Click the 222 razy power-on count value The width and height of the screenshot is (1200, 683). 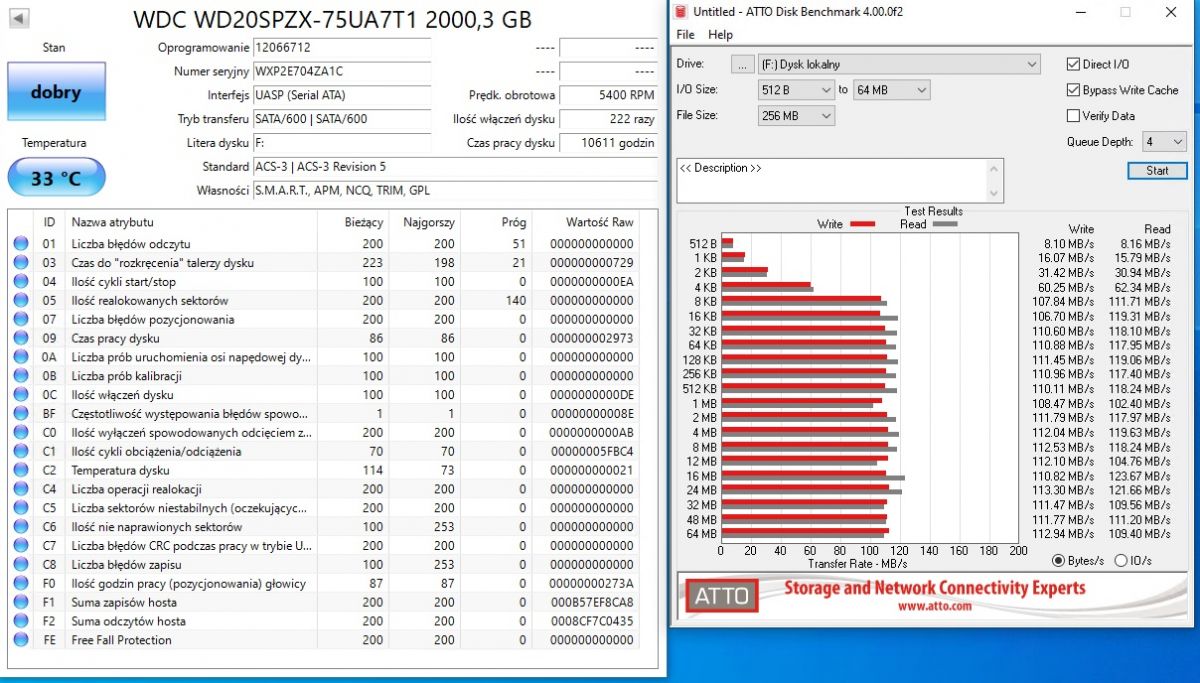pos(608,119)
